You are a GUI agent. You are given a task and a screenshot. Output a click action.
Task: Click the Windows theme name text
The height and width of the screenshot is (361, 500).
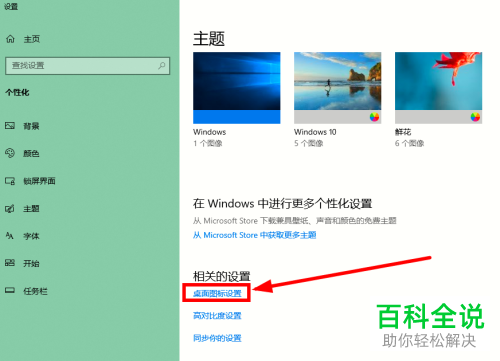pyautogui.click(x=209, y=132)
